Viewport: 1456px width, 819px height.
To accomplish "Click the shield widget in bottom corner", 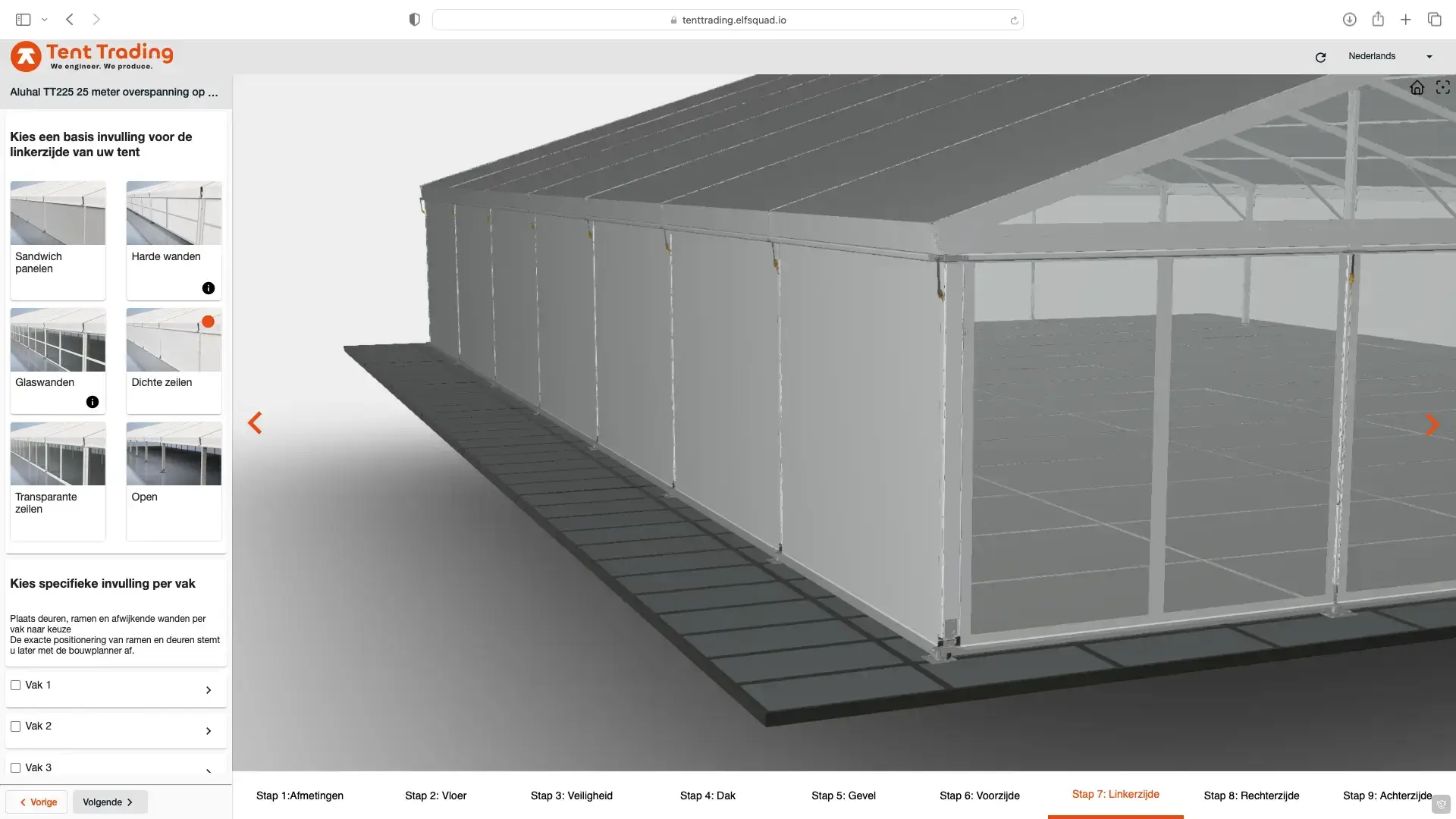I will (x=1442, y=804).
